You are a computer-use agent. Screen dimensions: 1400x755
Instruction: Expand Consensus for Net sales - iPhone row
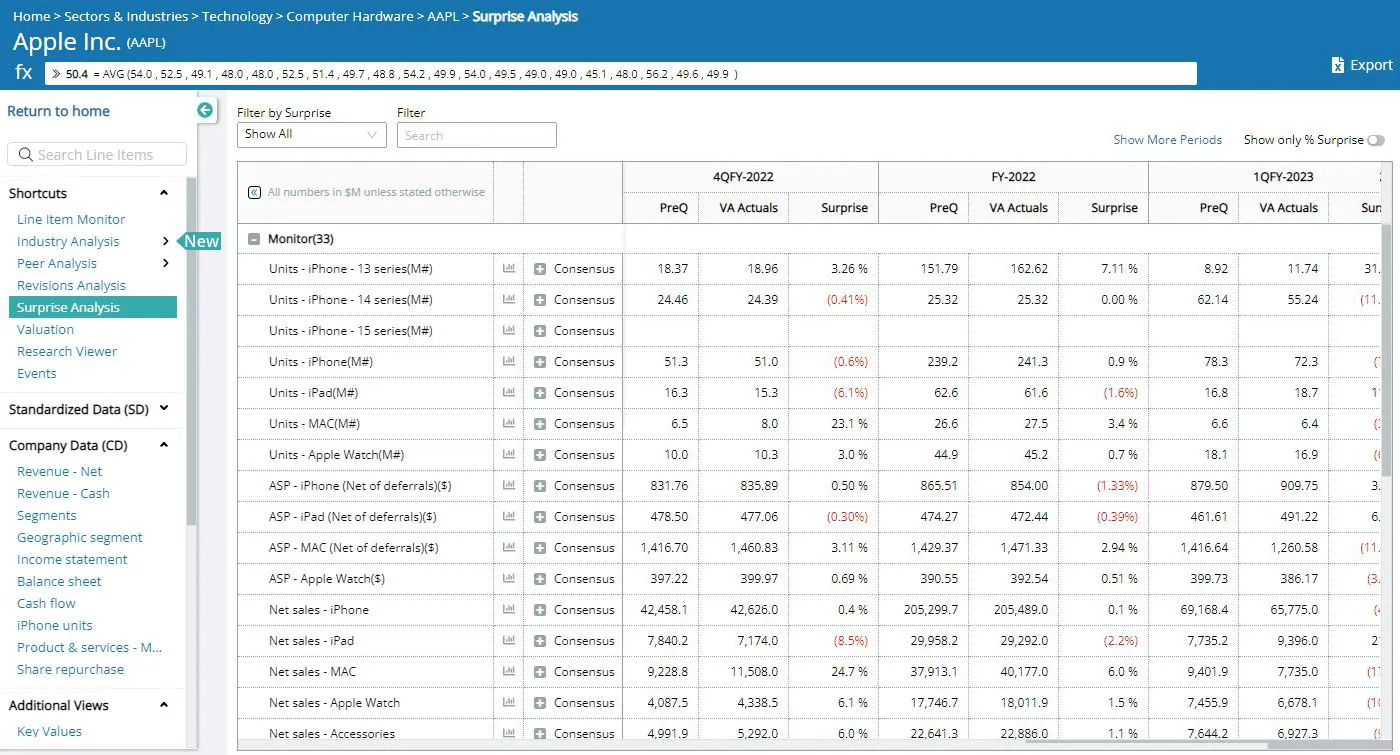(x=540, y=610)
